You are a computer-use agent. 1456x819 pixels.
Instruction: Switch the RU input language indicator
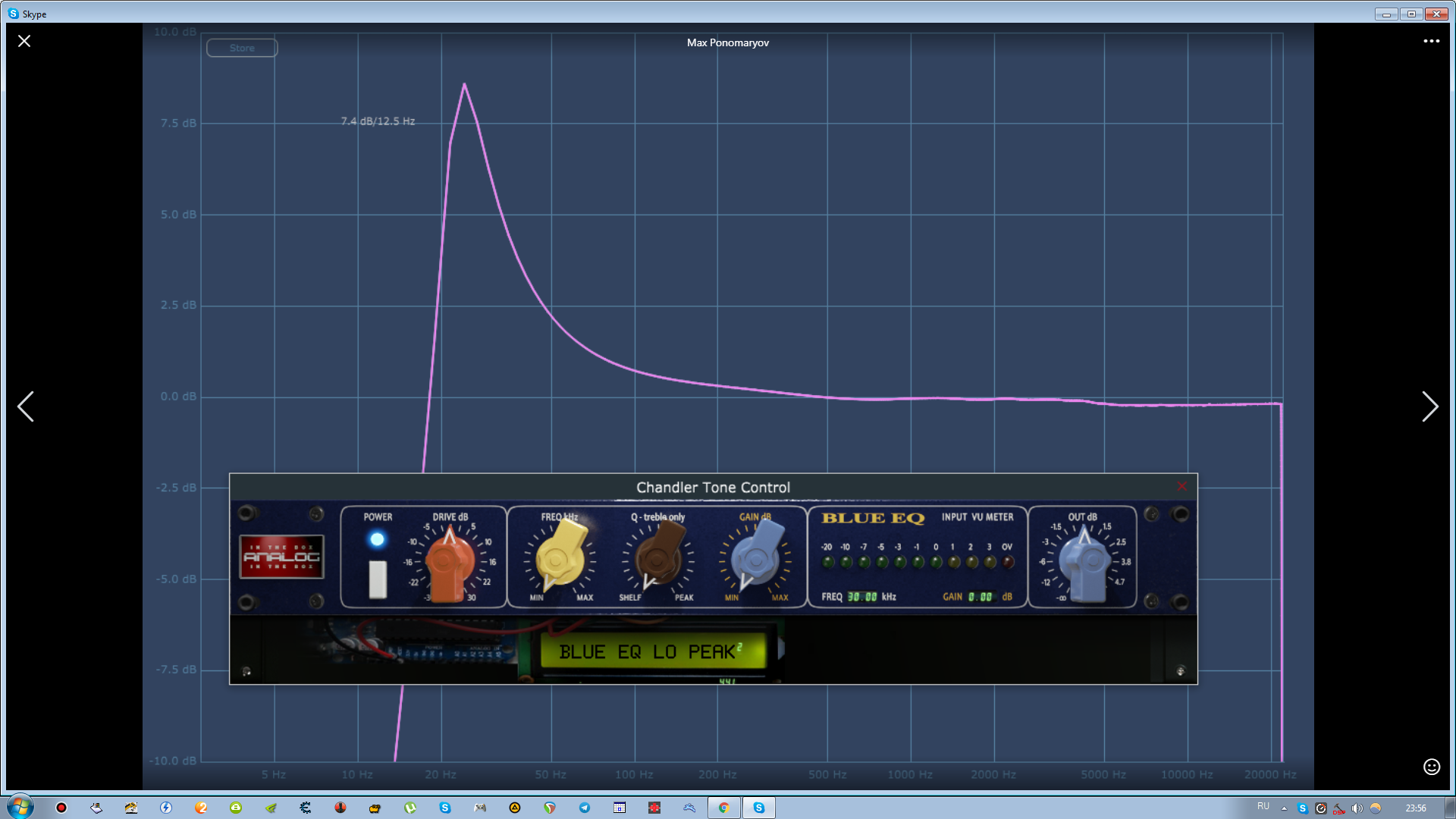pyautogui.click(x=1263, y=806)
